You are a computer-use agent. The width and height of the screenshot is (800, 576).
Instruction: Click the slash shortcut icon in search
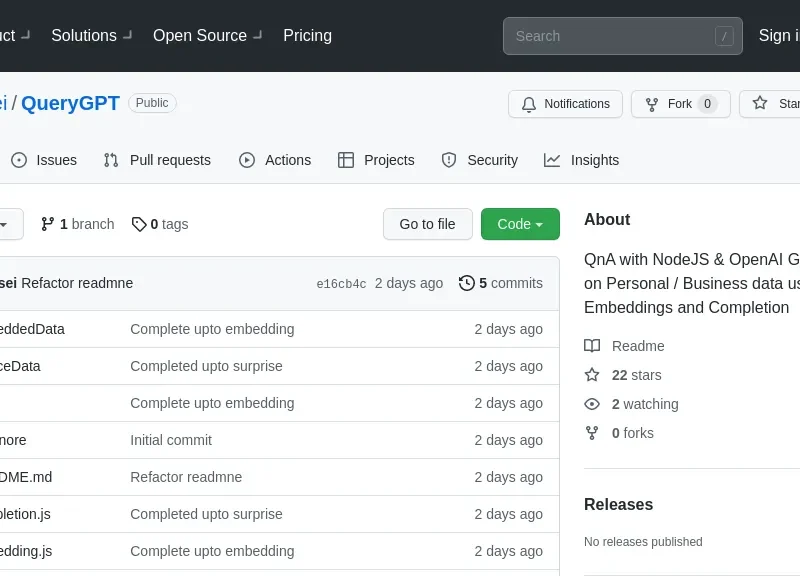pos(724,36)
